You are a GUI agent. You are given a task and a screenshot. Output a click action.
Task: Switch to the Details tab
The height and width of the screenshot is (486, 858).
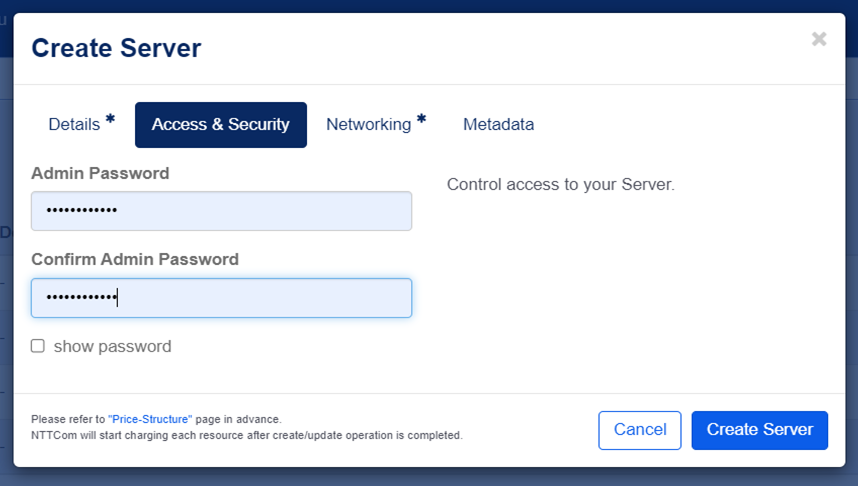tap(75, 125)
